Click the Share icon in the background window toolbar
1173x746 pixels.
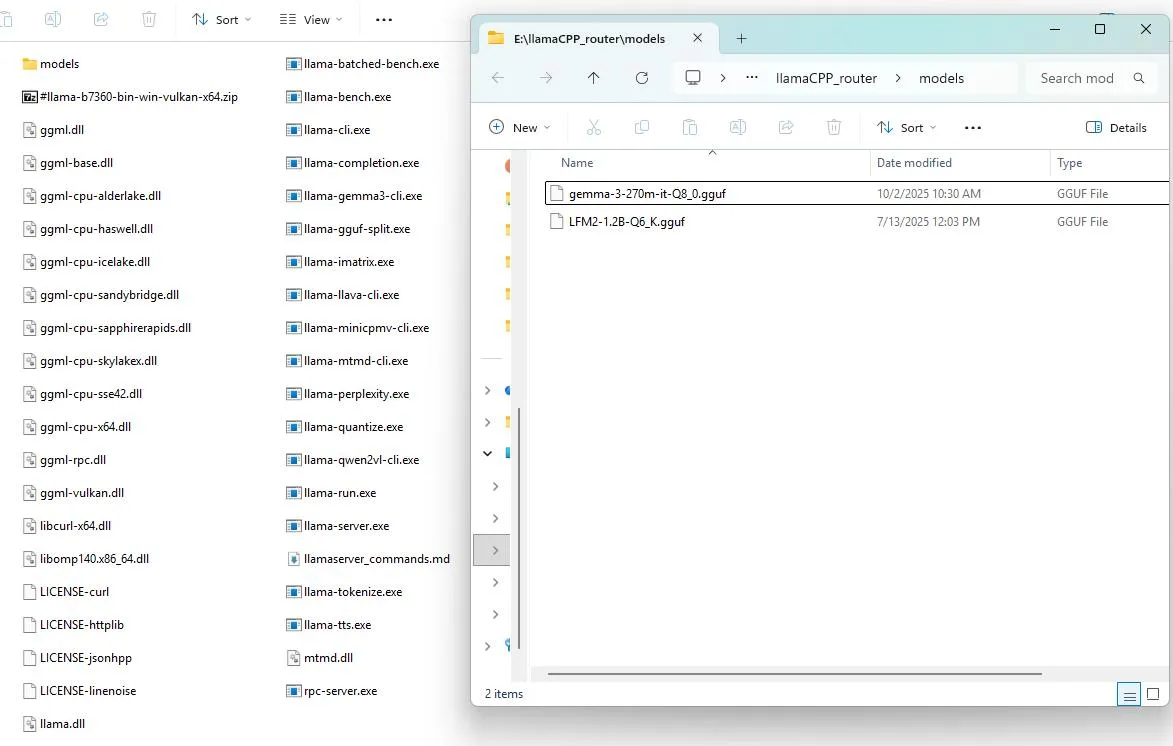[101, 19]
